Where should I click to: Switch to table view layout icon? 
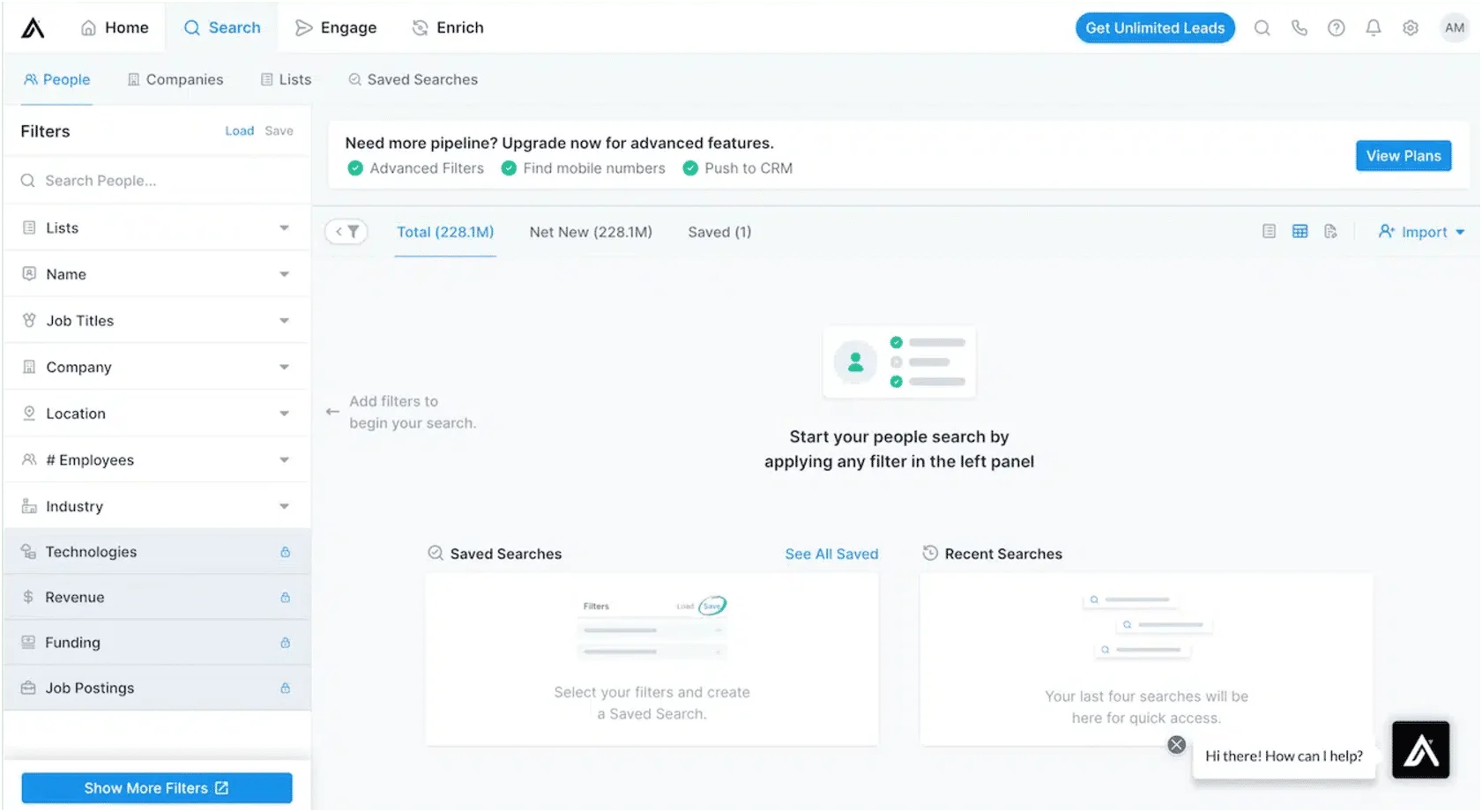point(1300,231)
